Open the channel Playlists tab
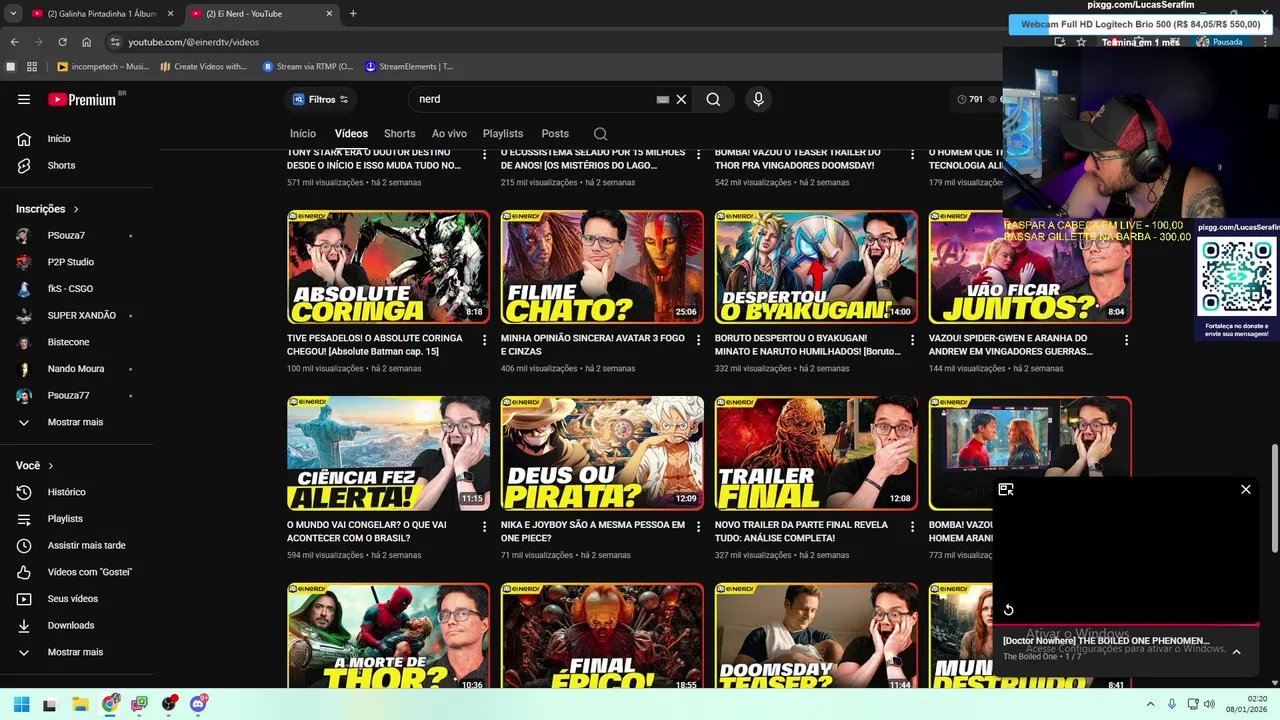Screen dimensions: 1280x720 coord(503,134)
